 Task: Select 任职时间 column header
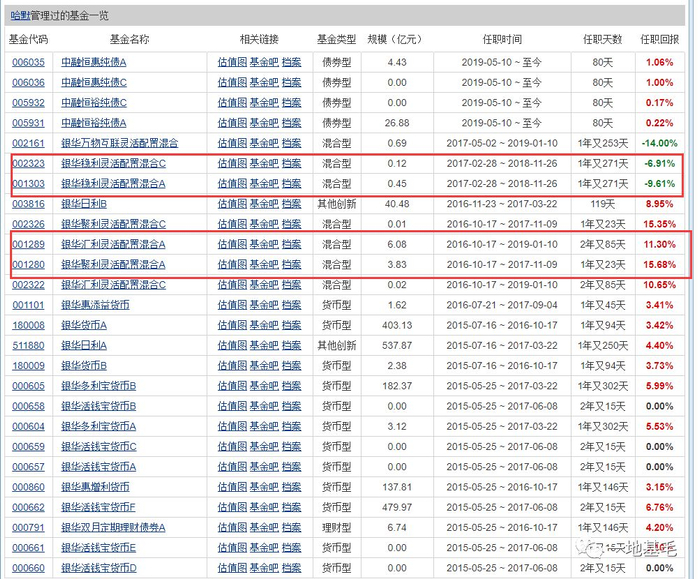coord(502,39)
